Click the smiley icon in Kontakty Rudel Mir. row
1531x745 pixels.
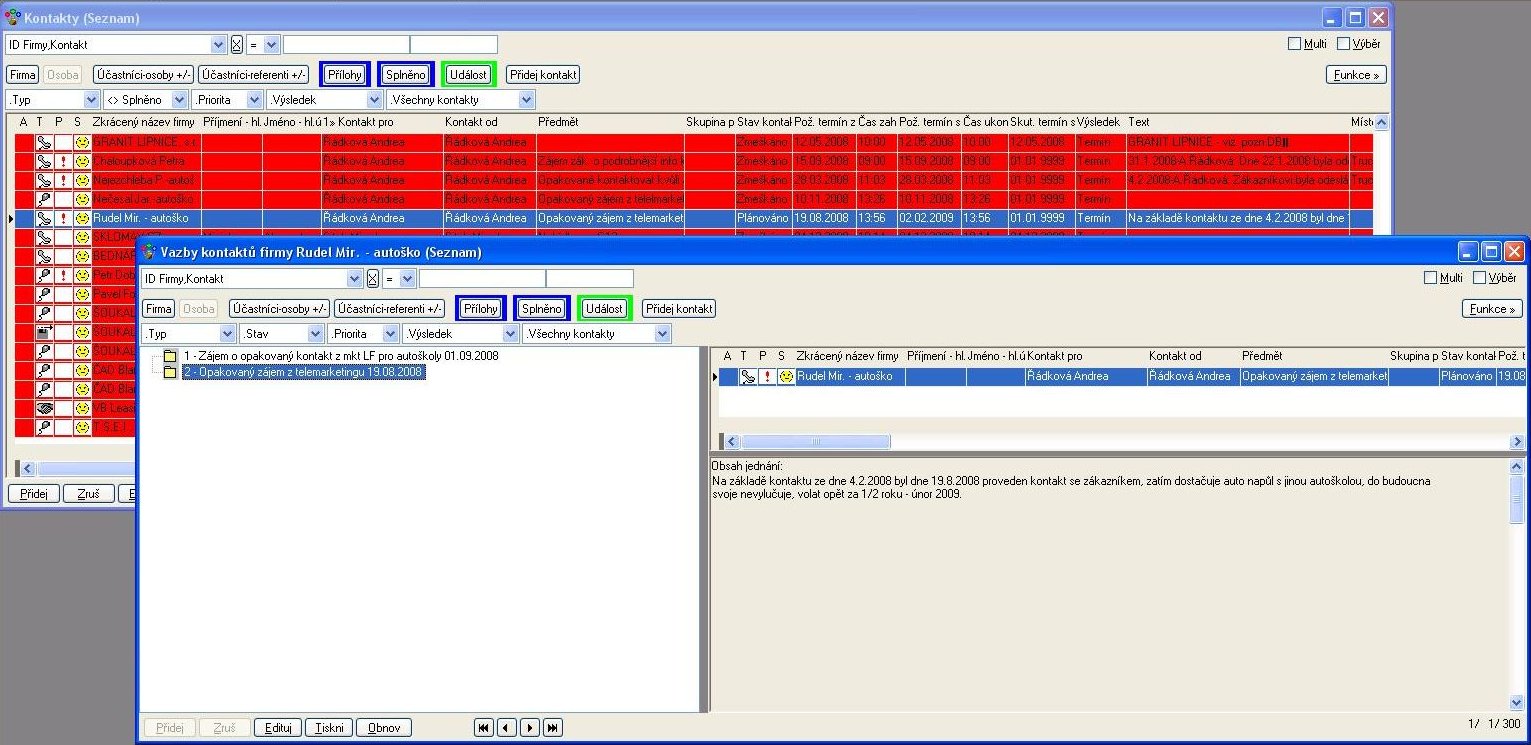pyautogui.click(x=82, y=218)
